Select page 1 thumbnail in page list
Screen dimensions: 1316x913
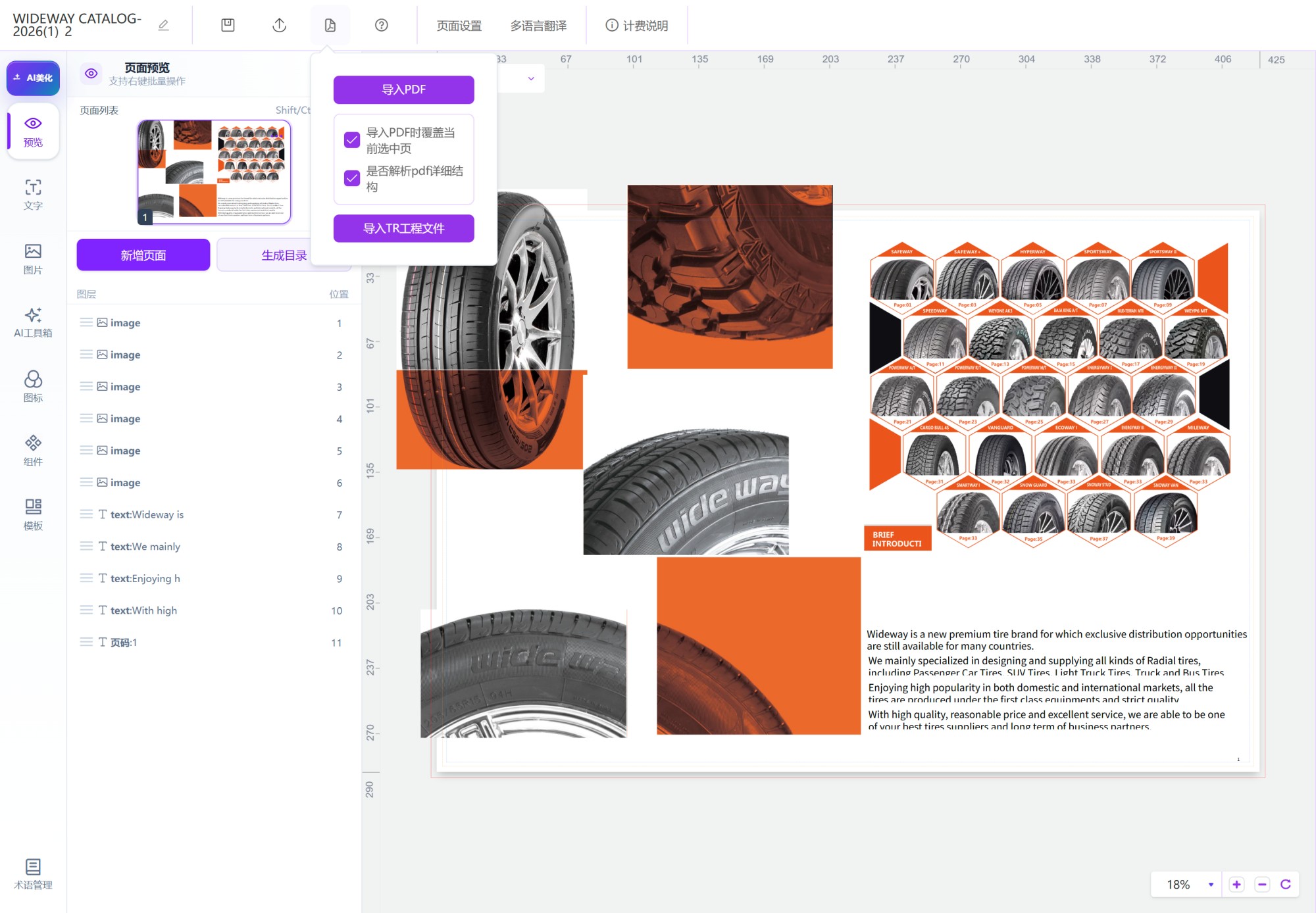point(214,172)
